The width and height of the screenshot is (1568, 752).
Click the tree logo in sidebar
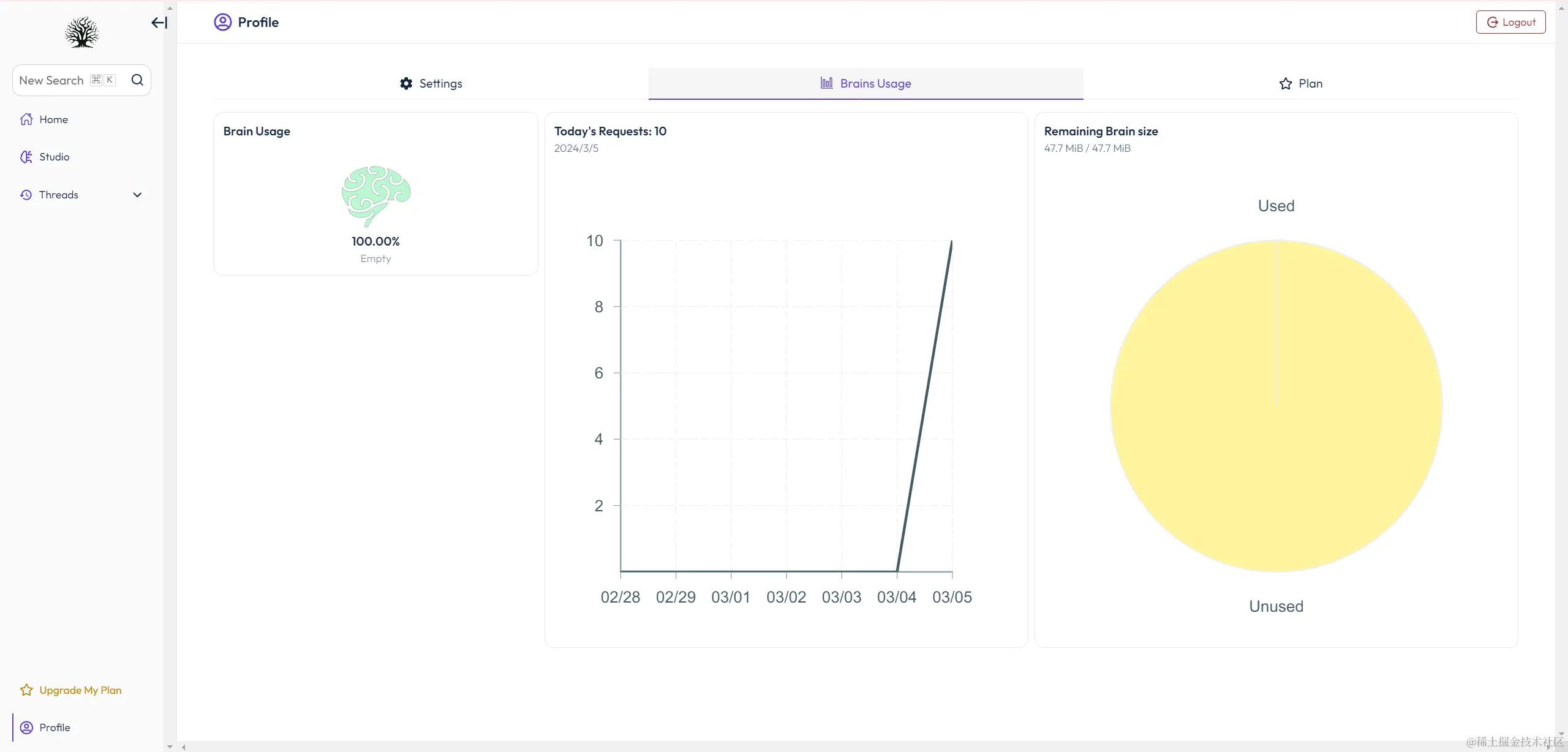81,32
